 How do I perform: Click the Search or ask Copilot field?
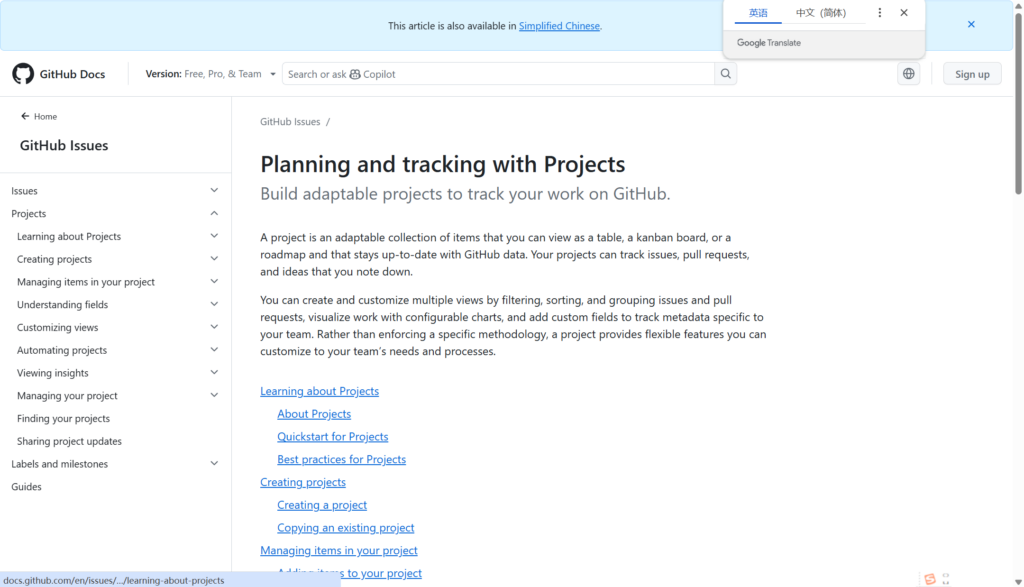click(x=498, y=74)
